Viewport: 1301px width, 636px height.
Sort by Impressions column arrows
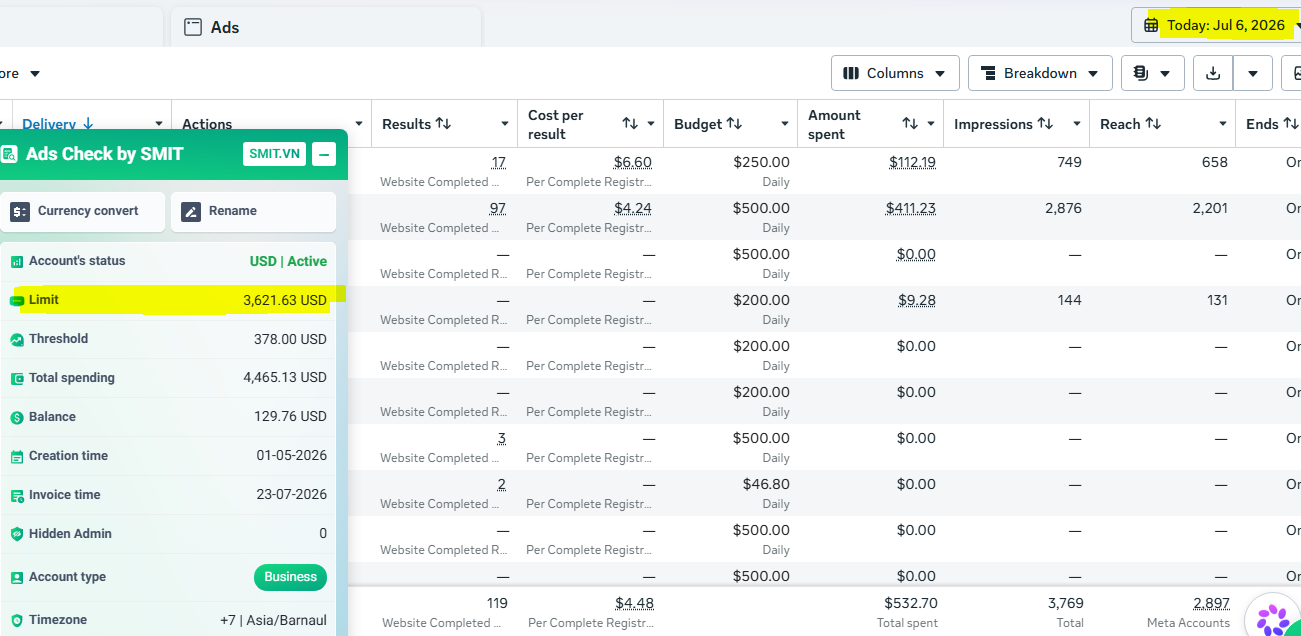(1045, 124)
